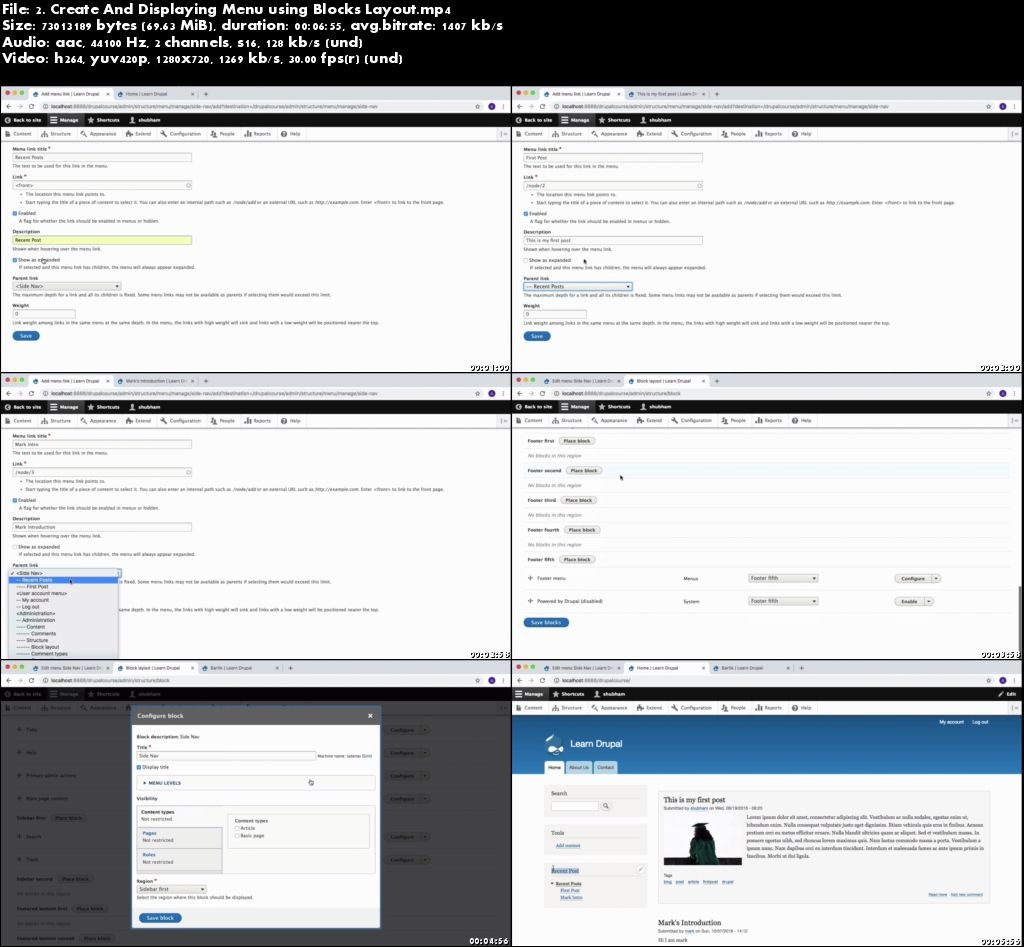Select the Home tab on the Learn Drupal homepage
This screenshot has height=947, width=1024.
click(554, 767)
